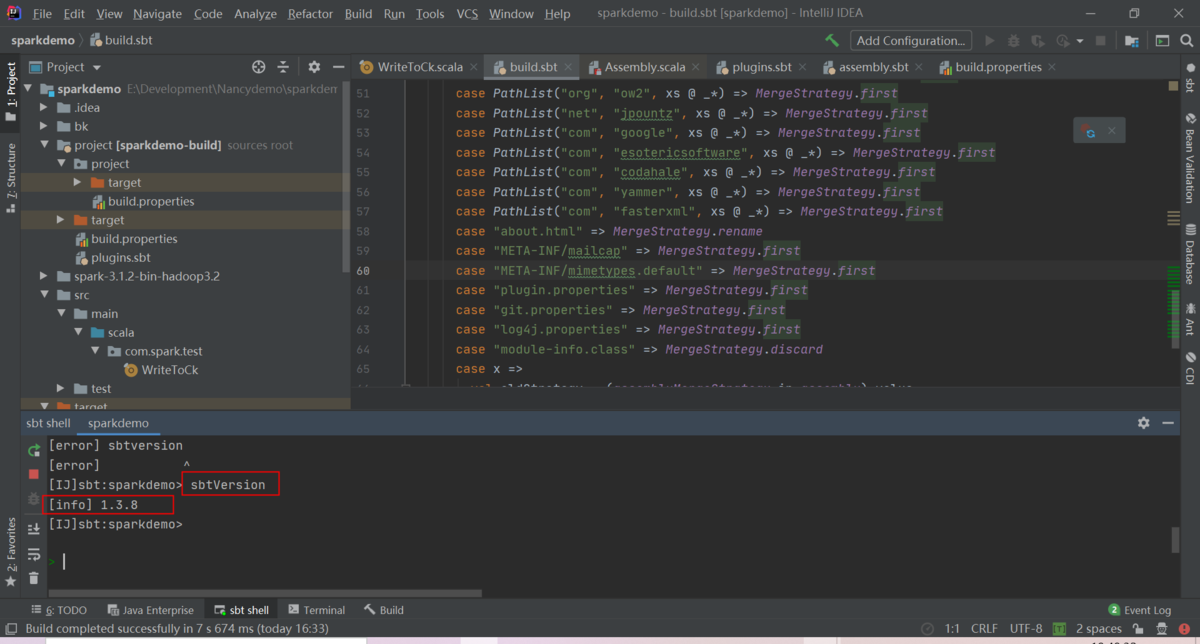This screenshot has height=644, width=1200.
Task: Open the Event Log
Action: tap(1139, 610)
